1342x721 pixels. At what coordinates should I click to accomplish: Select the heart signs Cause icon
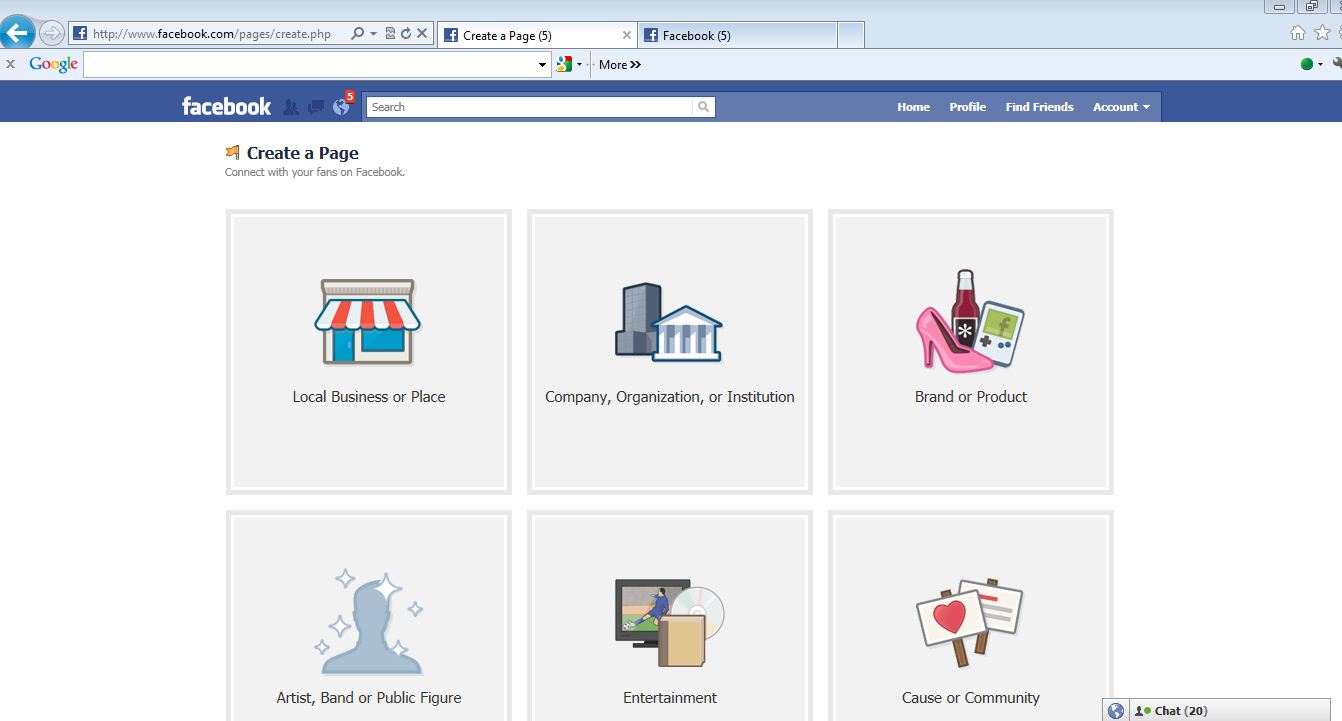click(970, 622)
